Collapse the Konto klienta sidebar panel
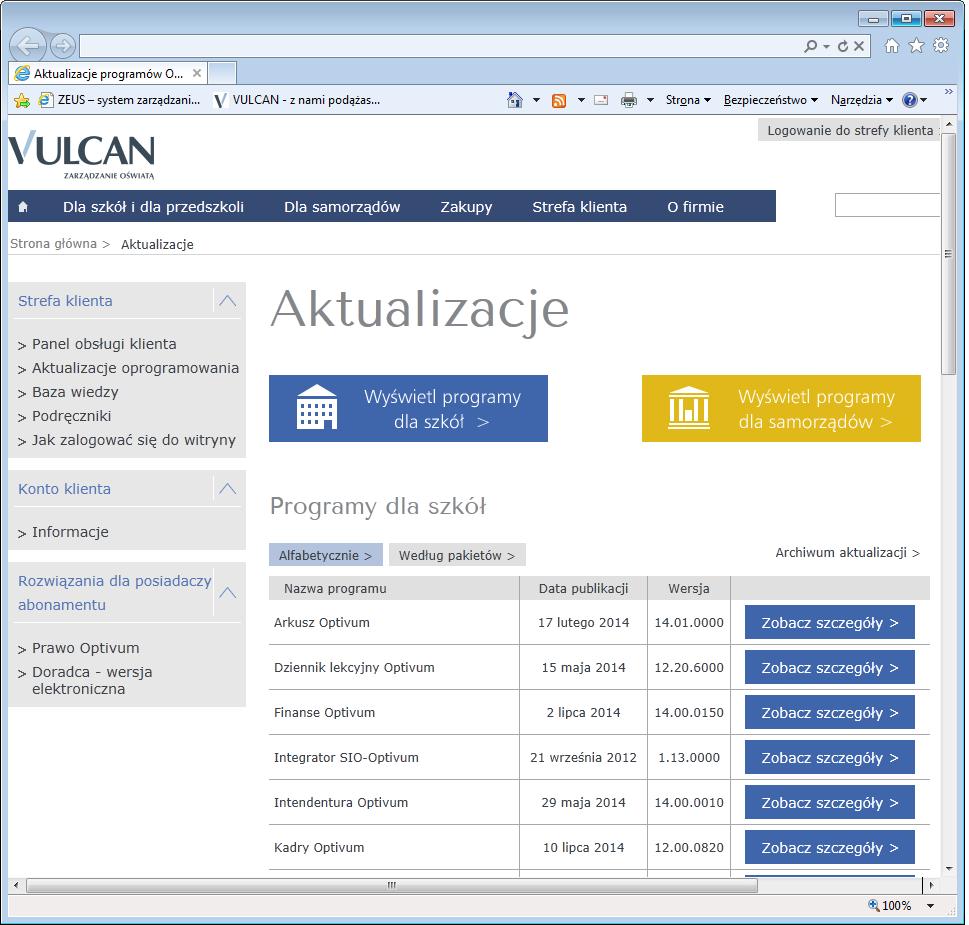The image size is (969, 925). tap(227, 489)
